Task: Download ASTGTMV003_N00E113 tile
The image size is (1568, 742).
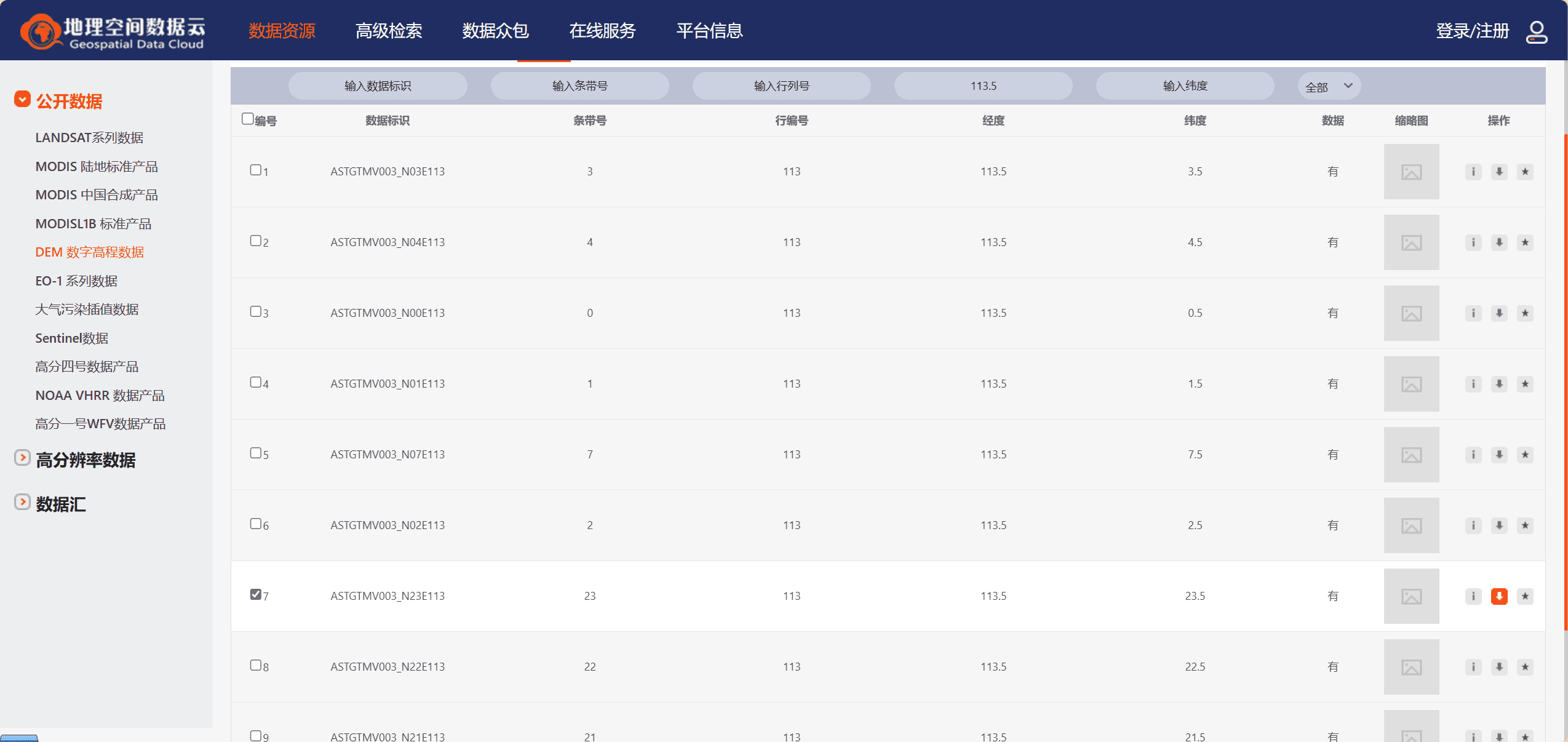Action: 1499,313
